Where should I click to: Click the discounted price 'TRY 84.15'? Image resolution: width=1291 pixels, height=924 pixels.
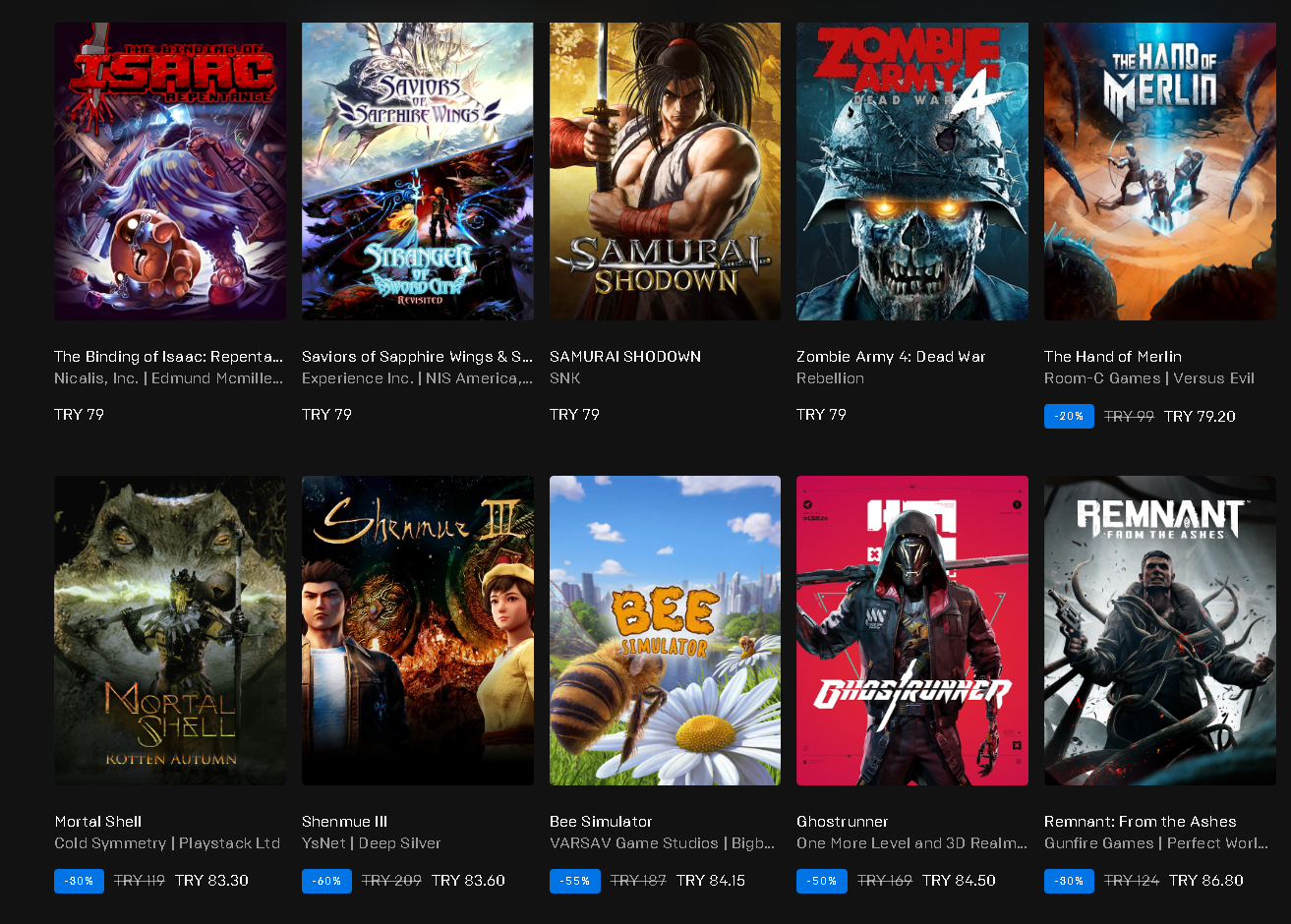[x=711, y=881]
